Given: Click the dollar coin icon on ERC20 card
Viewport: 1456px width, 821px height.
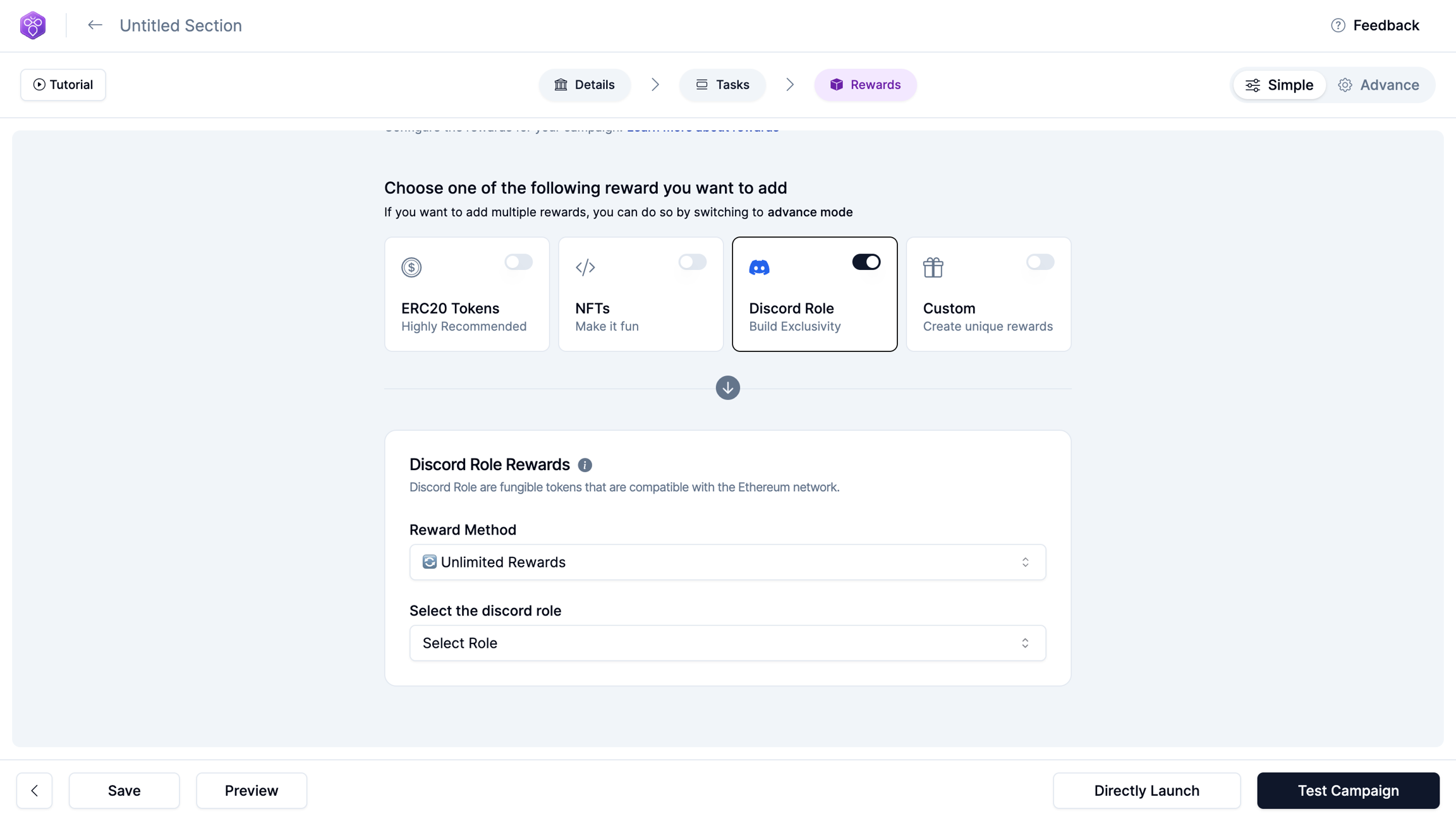Looking at the screenshot, I should pyautogui.click(x=411, y=267).
